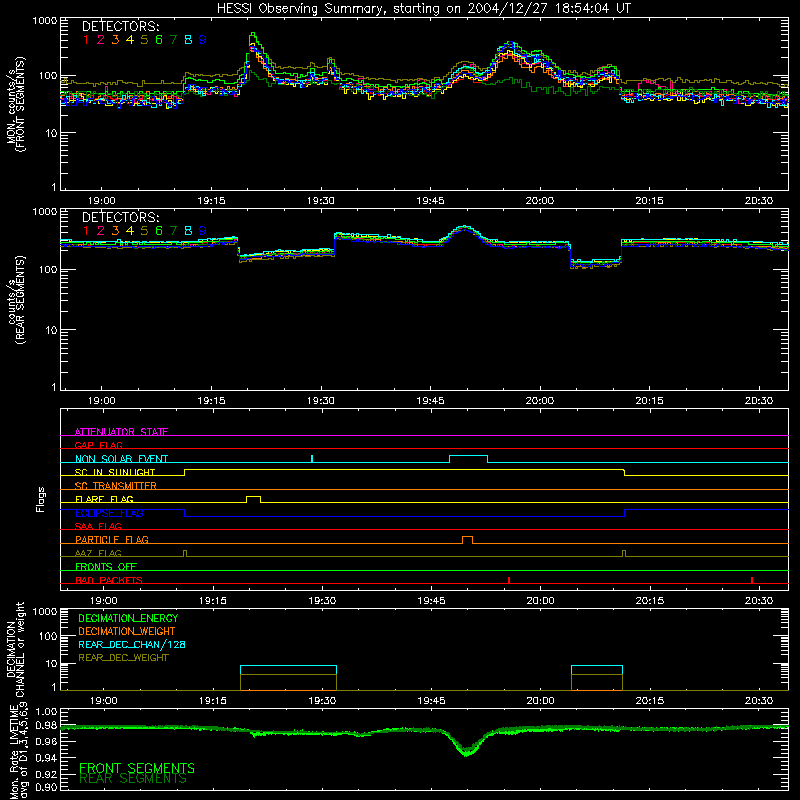
Task: Click the BAD_PACKETS flag label
Action: coord(109,580)
